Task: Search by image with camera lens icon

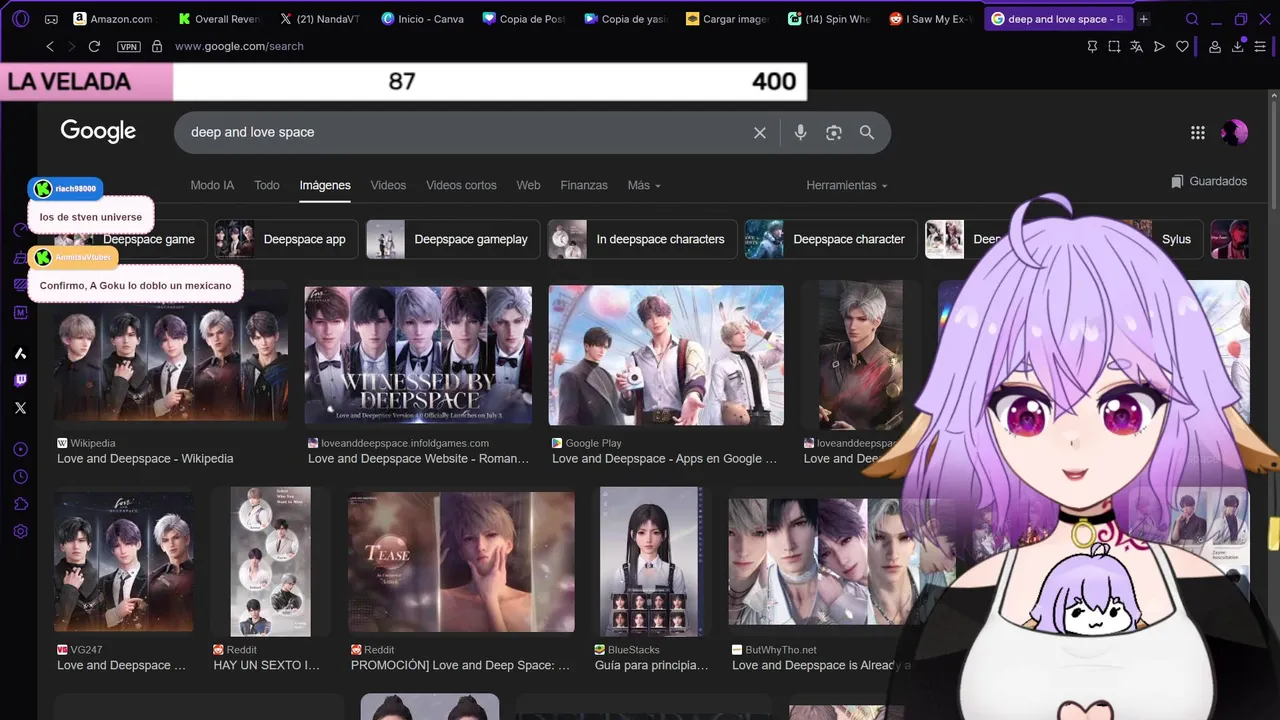Action: pyautogui.click(x=834, y=132)
